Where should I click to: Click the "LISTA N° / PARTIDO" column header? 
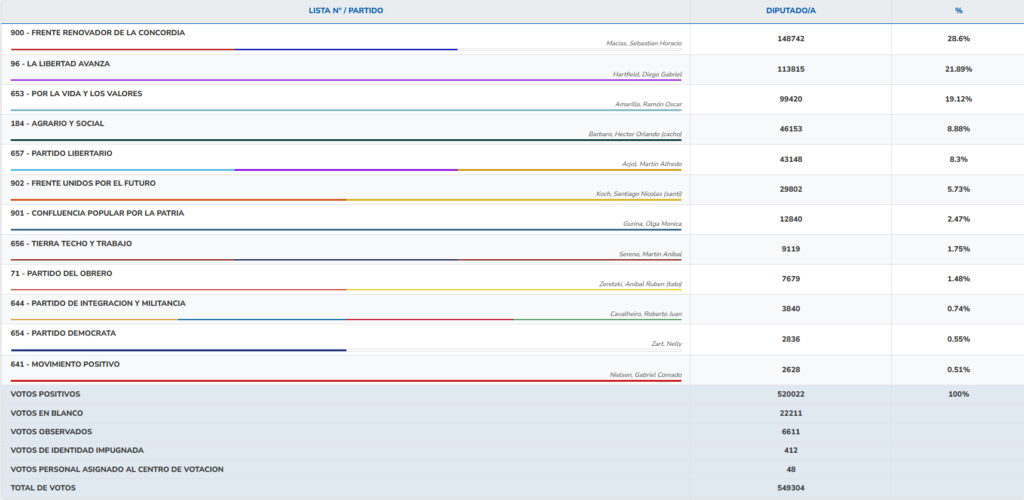[x=345, y=10]
